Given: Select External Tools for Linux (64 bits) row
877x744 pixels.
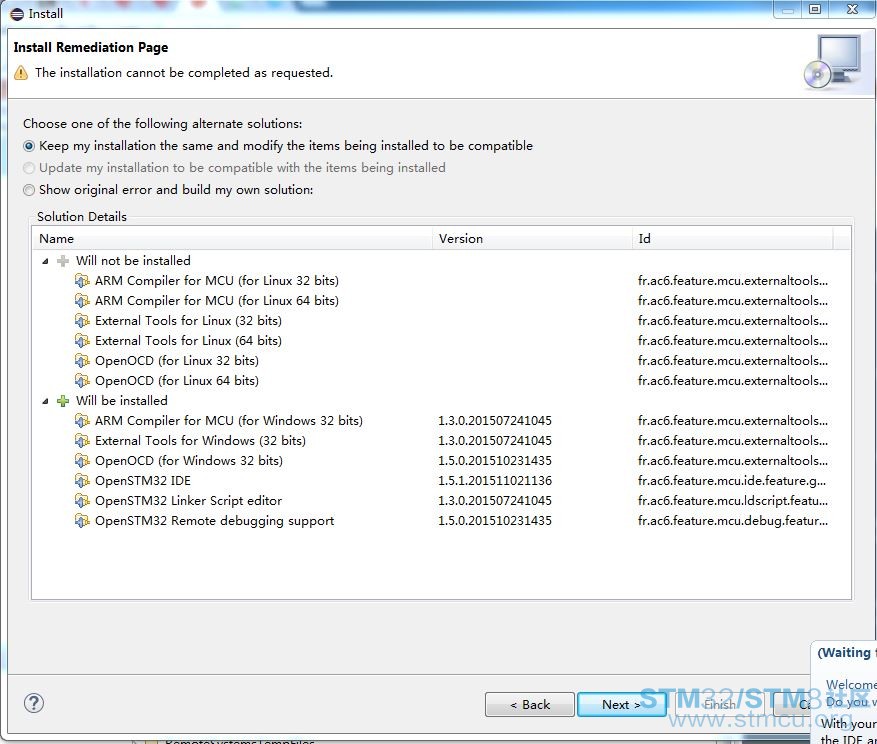Looking at the screenshot, I should click(442, 341).
